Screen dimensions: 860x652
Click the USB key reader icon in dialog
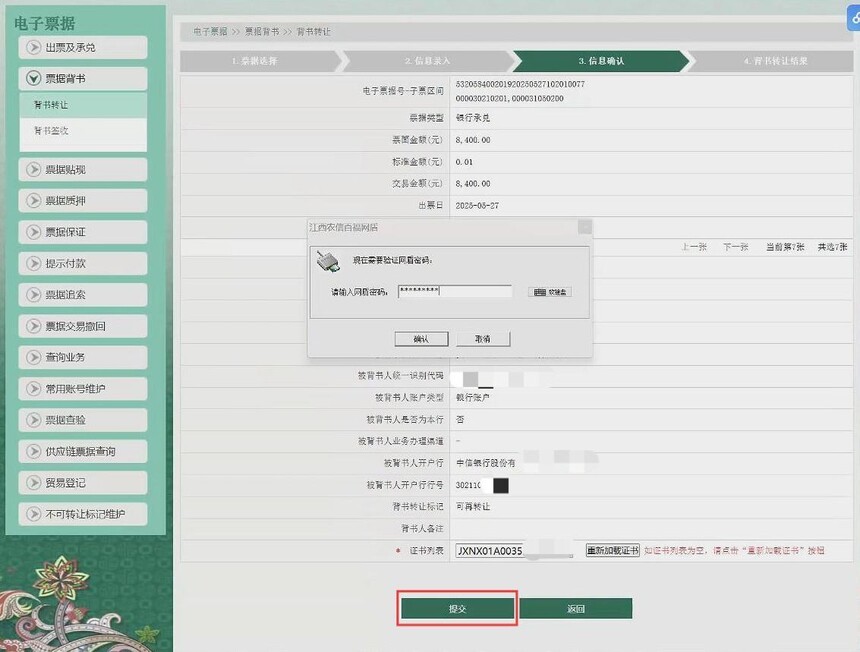pos(329,262)
